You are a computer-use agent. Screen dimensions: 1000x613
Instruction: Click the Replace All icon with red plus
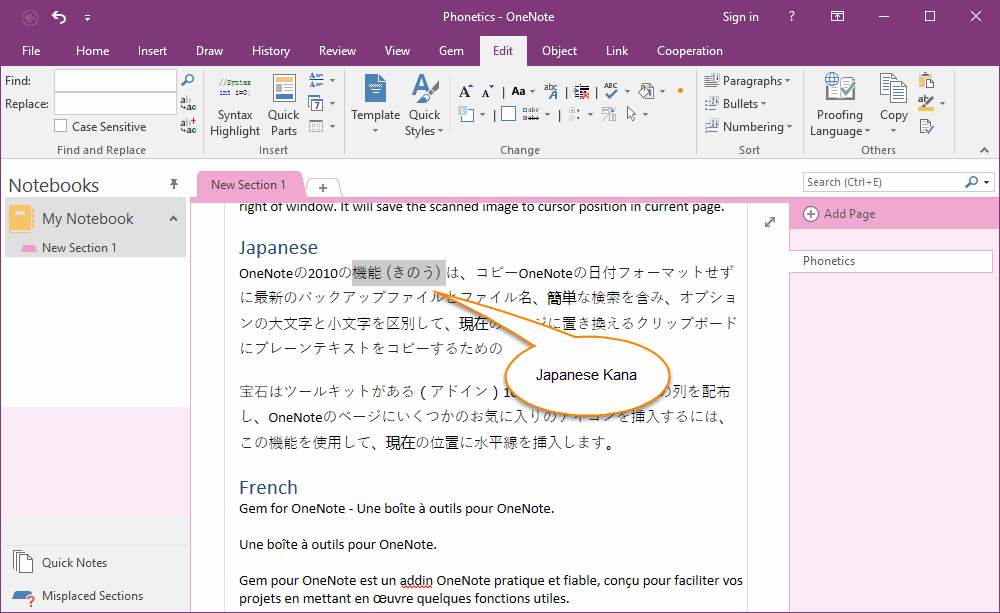click(188, 126)
